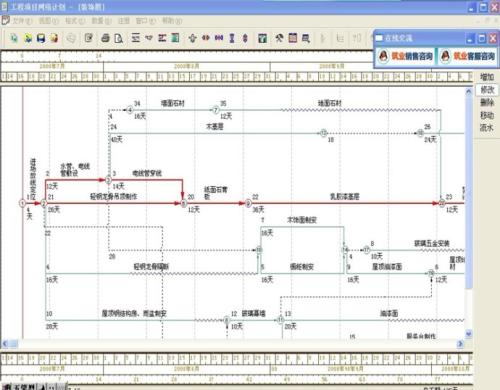Click the Save floppy disk icon

click(x=41, y=38)
